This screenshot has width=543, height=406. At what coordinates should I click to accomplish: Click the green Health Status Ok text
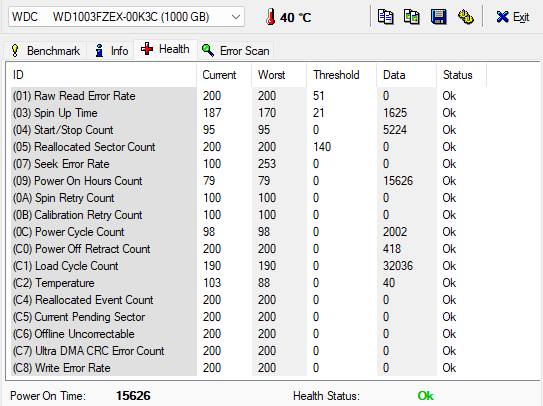click(425, 396)
